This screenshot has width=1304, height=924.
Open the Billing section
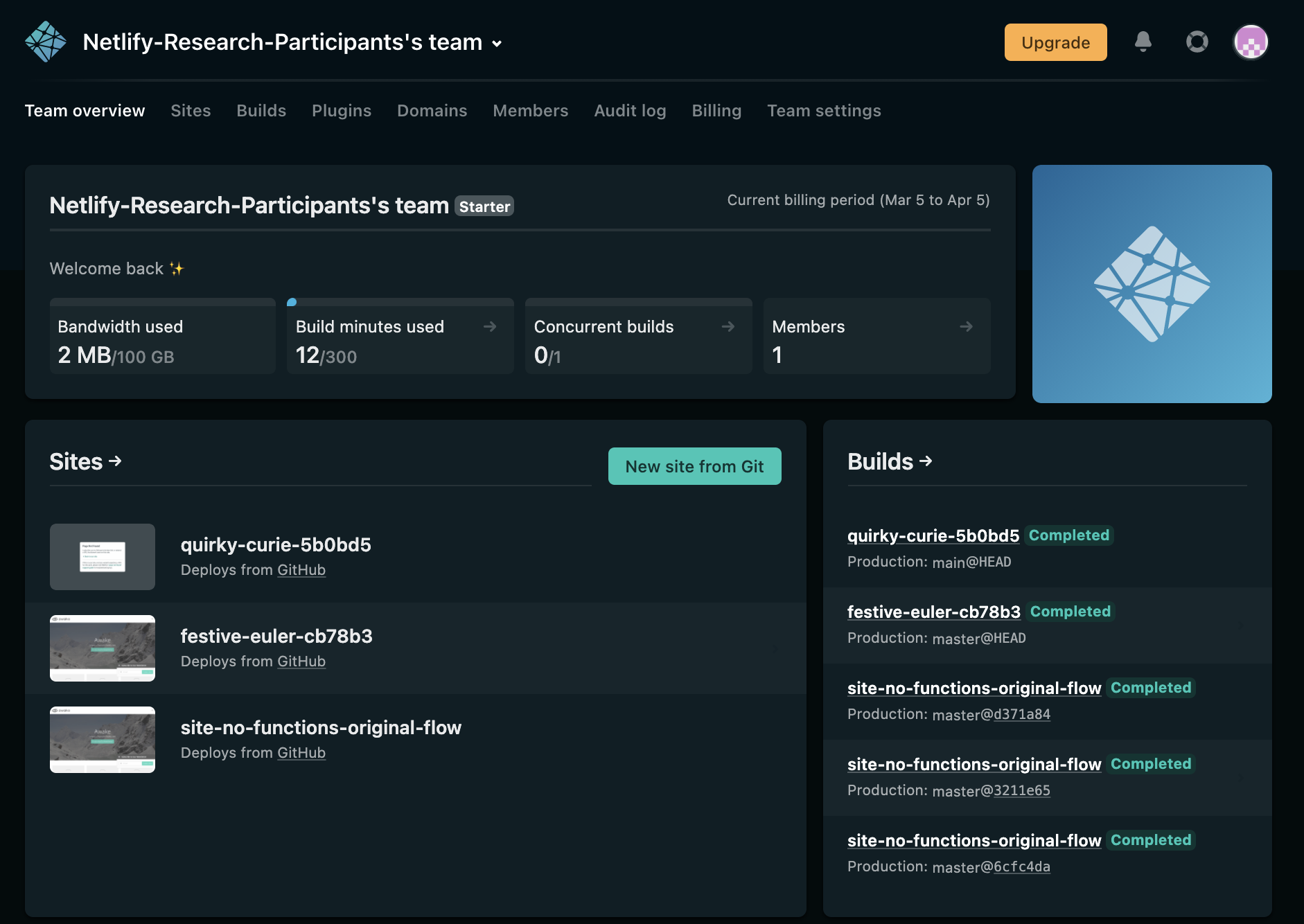[716, 111]
